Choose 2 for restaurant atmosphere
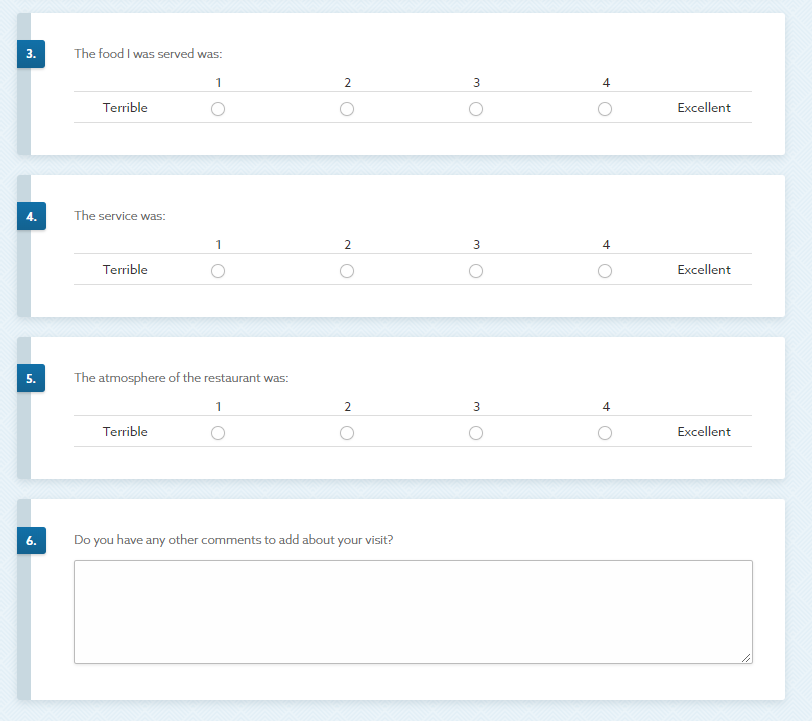812x721 pixels. (x=347, y=433)
